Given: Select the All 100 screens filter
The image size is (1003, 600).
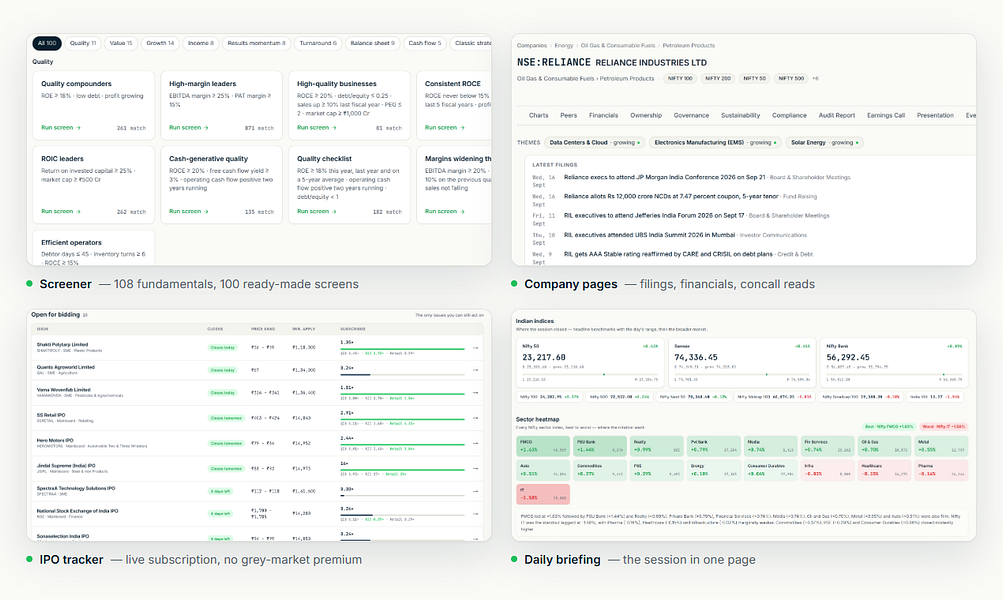Looking at the screenshot, I should pos(47,43).
